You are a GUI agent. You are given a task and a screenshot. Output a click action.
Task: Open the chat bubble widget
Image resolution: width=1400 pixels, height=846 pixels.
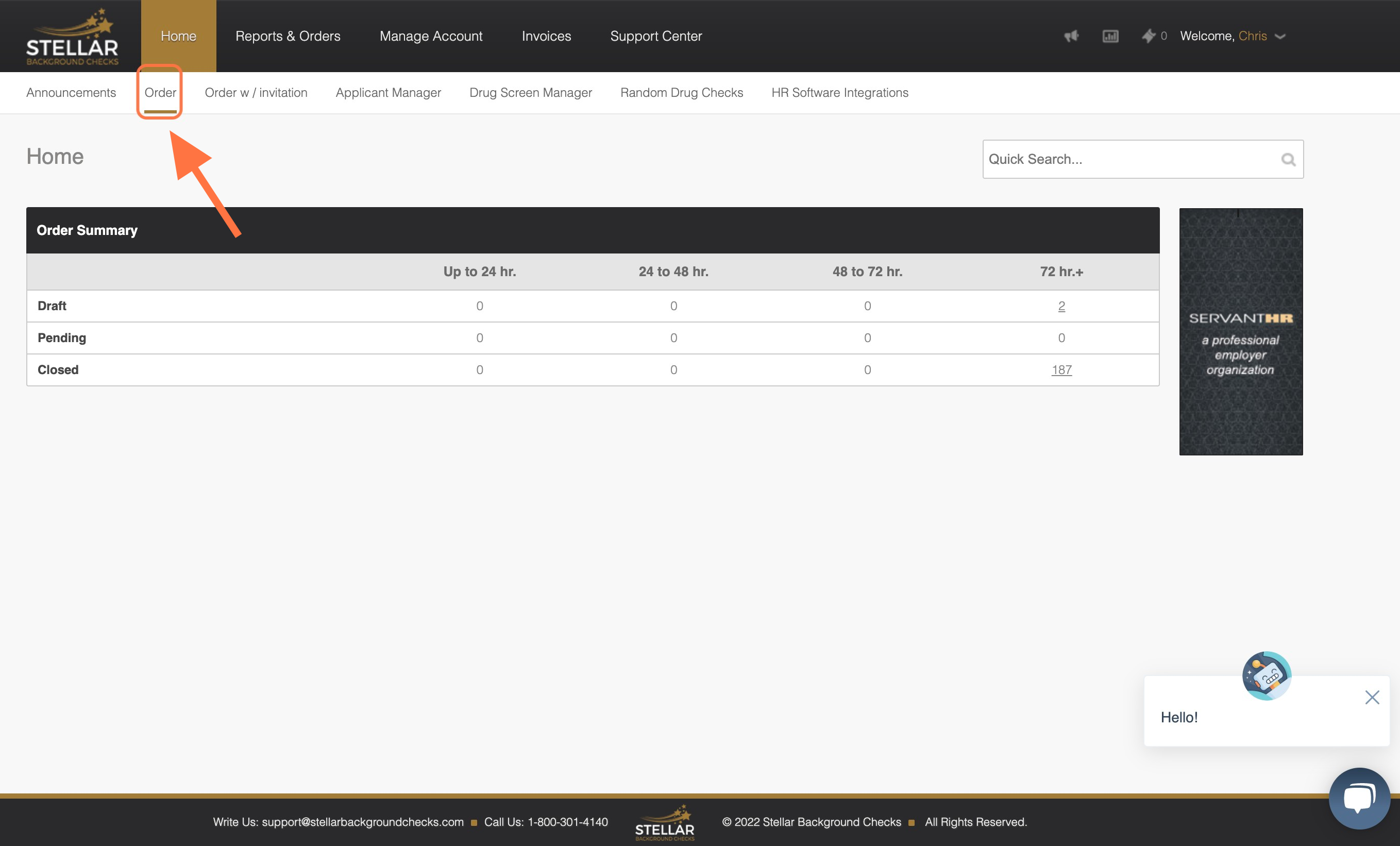1359,798
